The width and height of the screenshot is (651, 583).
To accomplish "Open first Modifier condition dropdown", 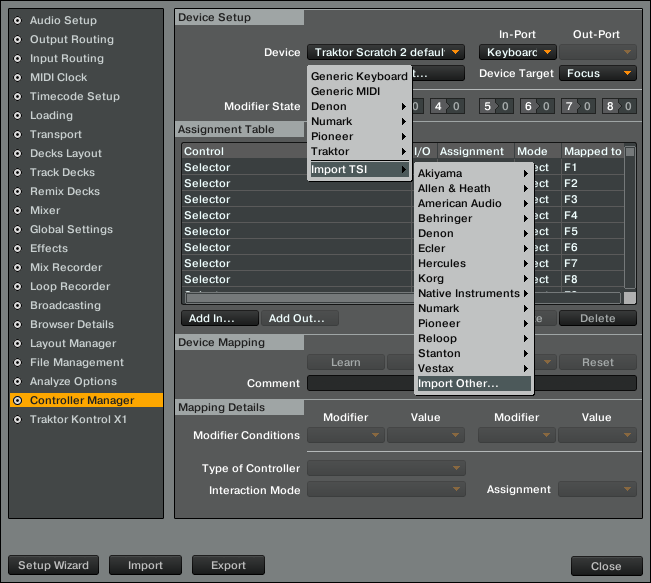I will 345,435.
